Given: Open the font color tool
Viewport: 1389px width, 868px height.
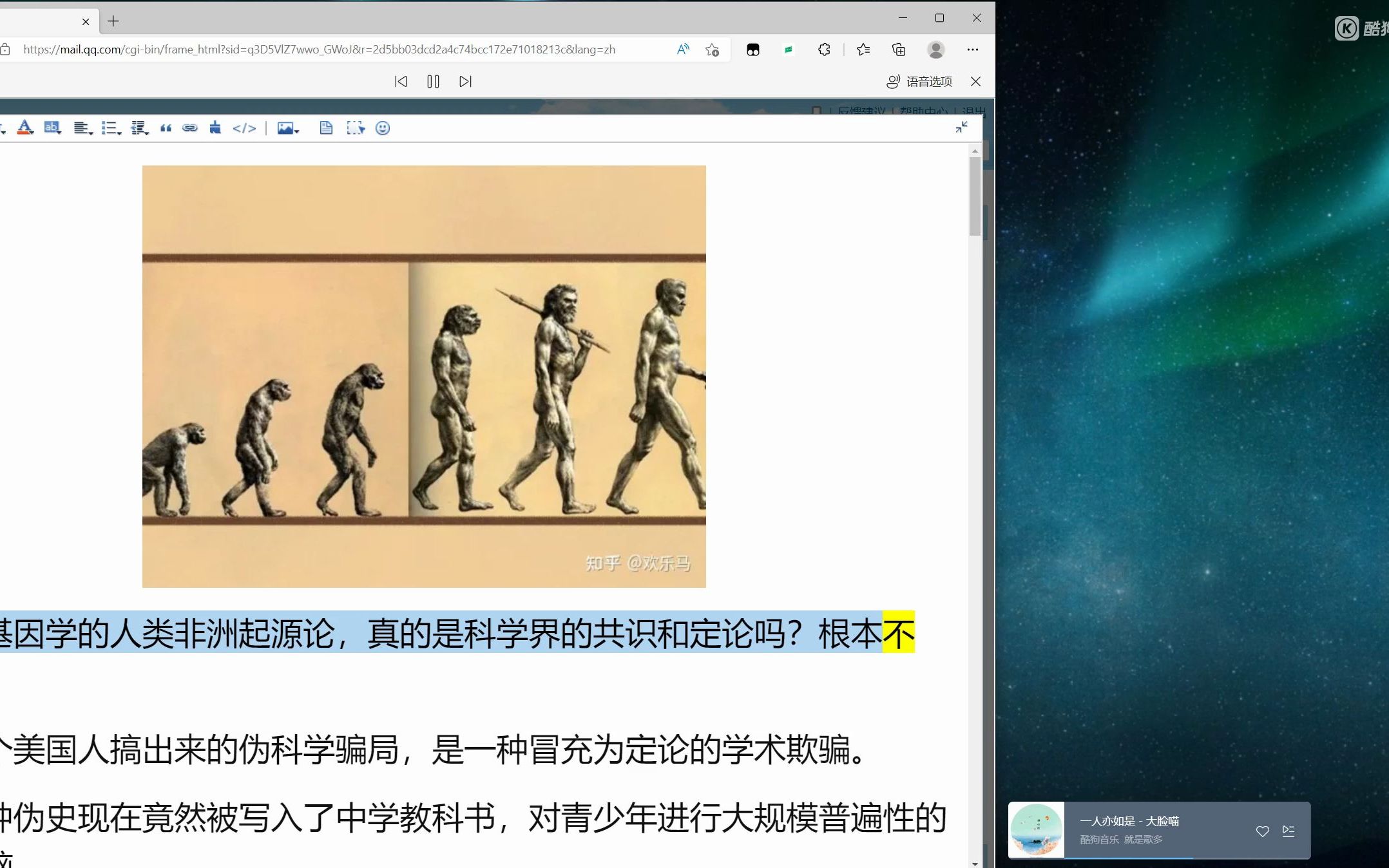Looking at the screenshot, I should point(25,127).
